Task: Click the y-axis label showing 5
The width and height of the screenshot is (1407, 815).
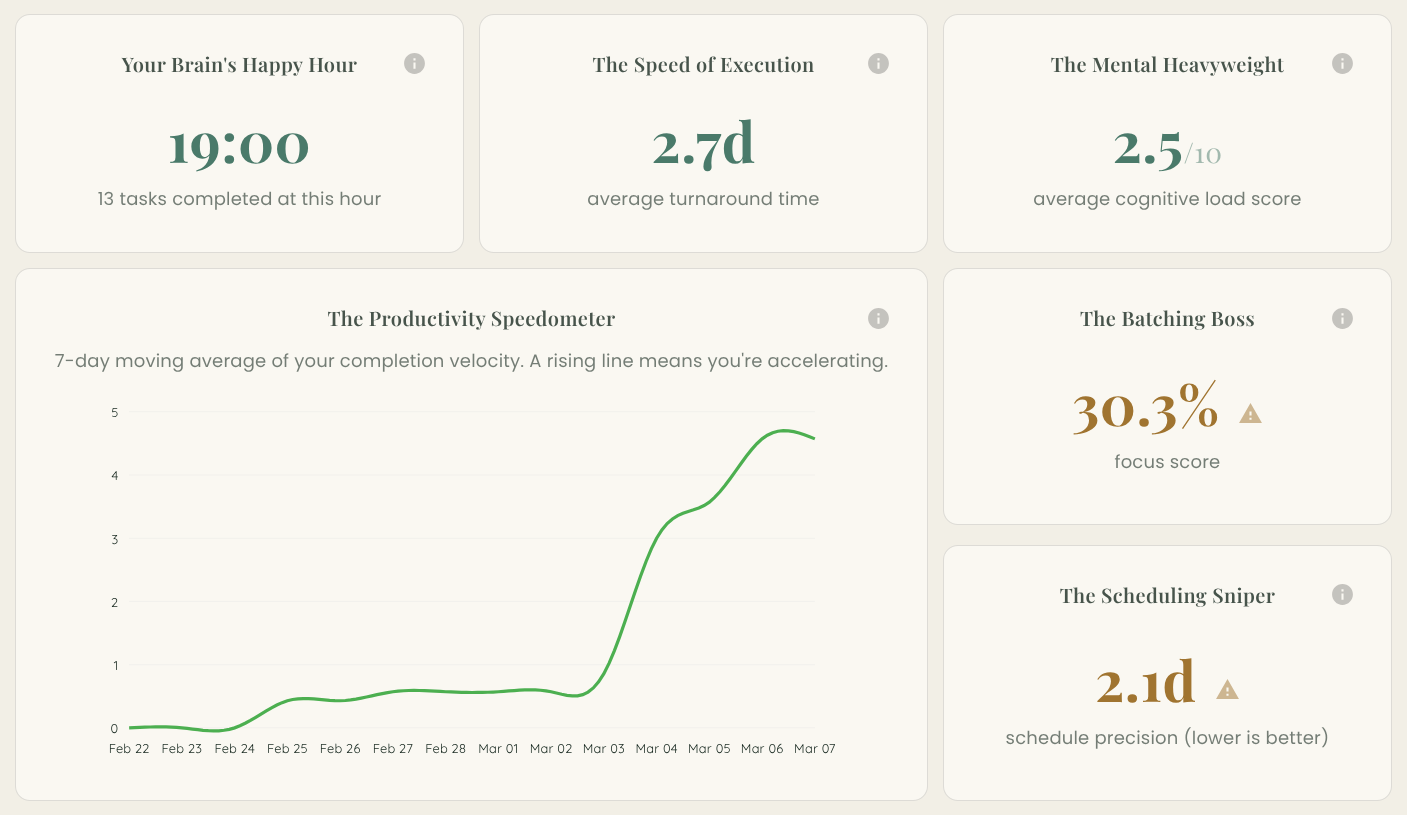Action: (114, 412)
